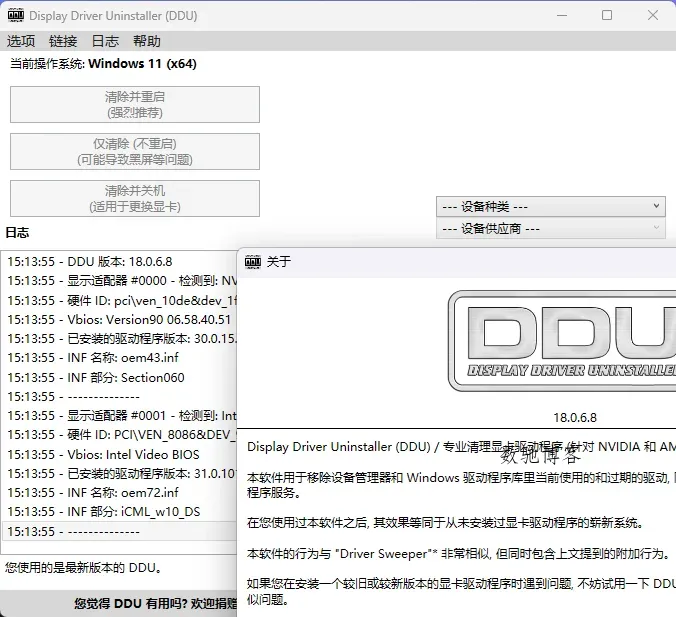The image size is (676, 617).
Task: Click the 仅清除 (不重启) button
Action: [135, 152]
